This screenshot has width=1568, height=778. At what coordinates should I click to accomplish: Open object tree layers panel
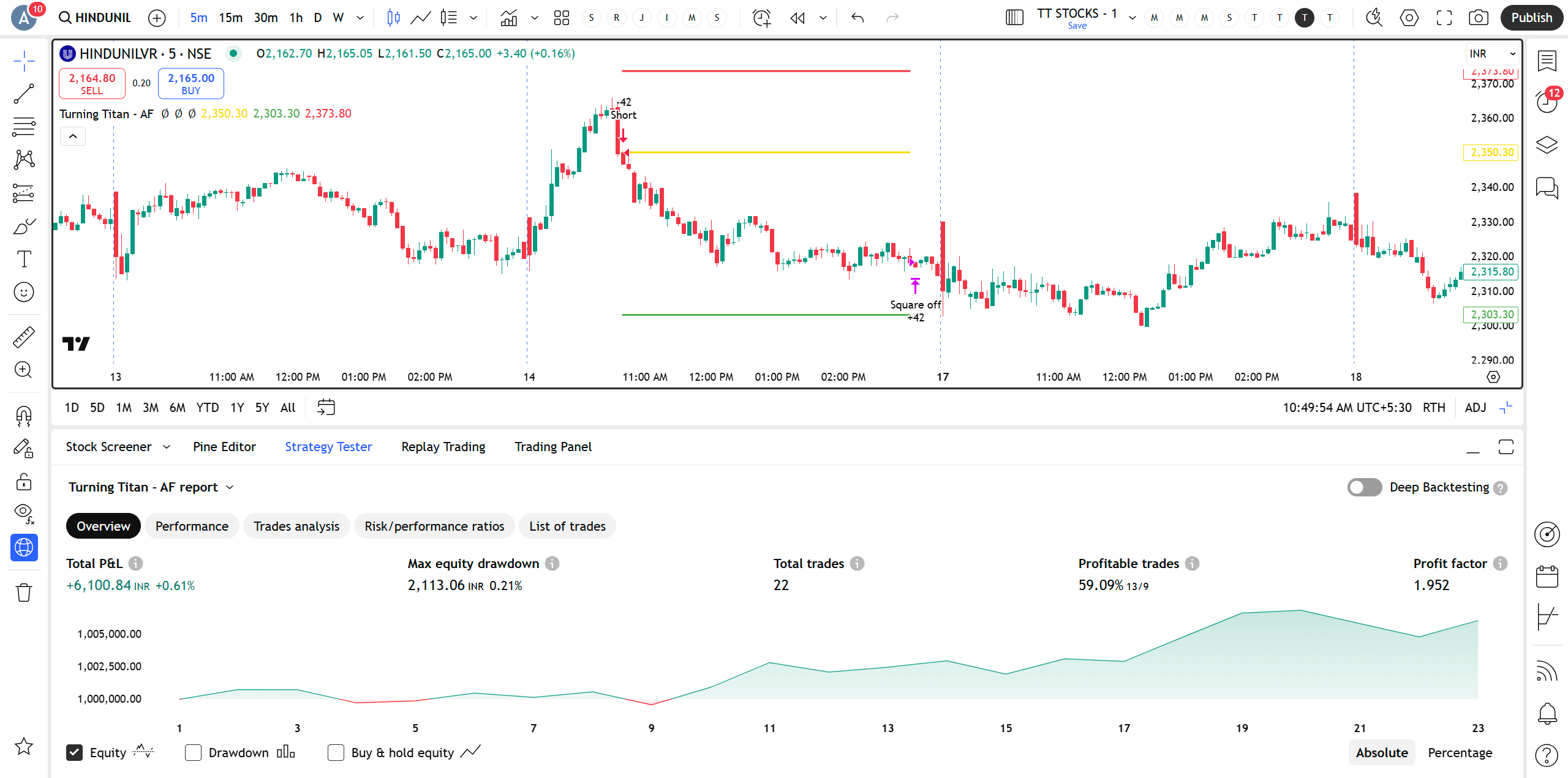pyautogui.click(x=1547, y=145)
